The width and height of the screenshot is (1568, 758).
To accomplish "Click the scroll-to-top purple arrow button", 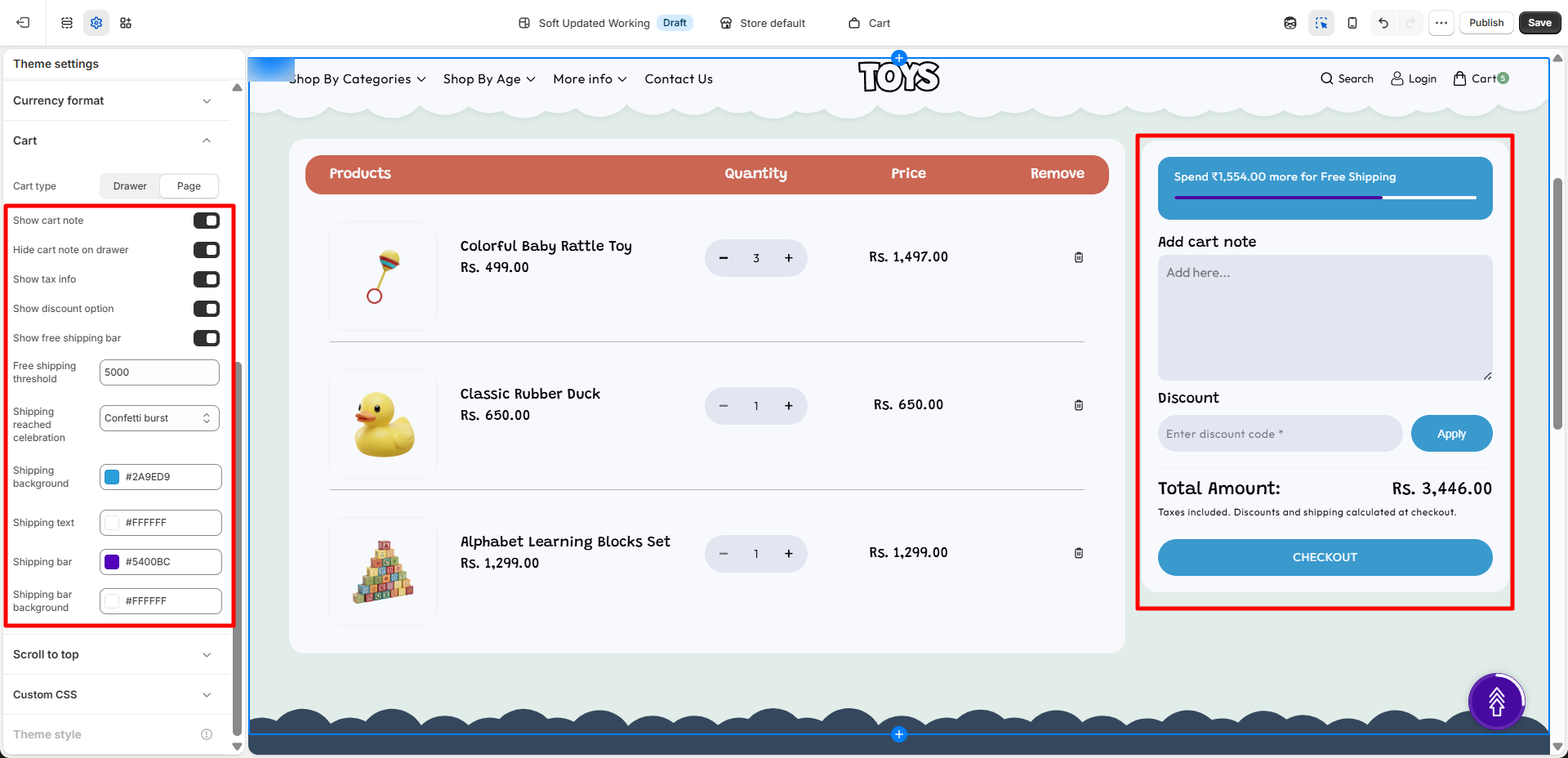I will point(1496,701).
